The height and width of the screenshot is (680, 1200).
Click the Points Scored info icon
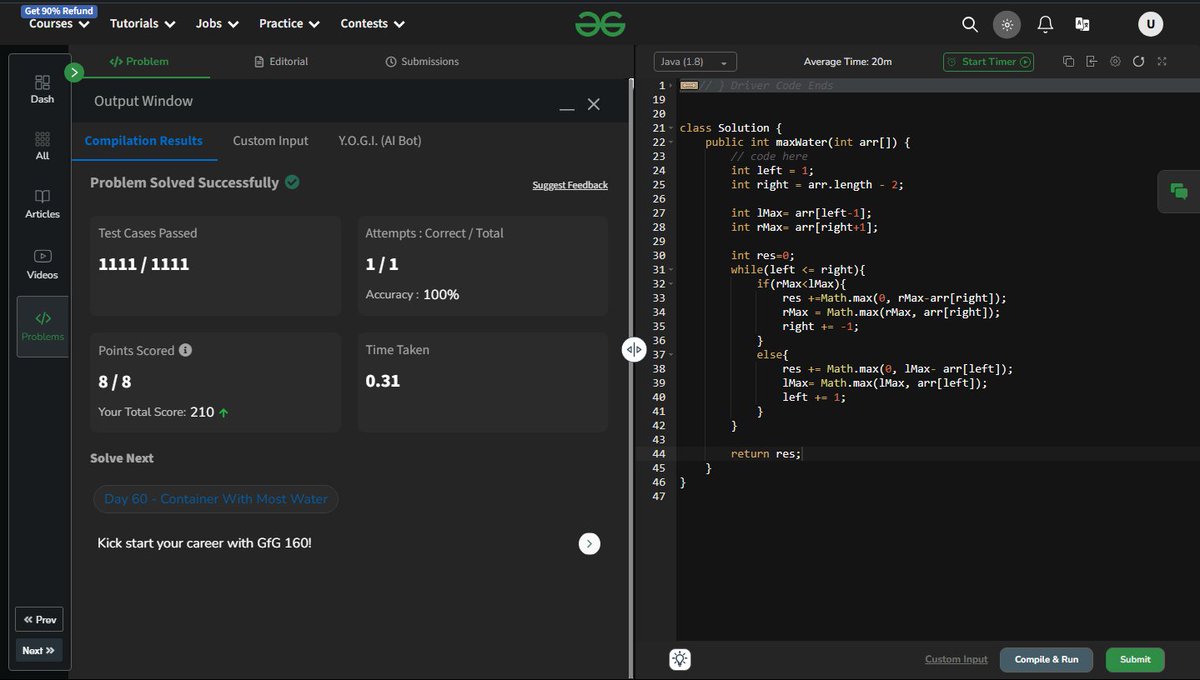click(185, 351)
